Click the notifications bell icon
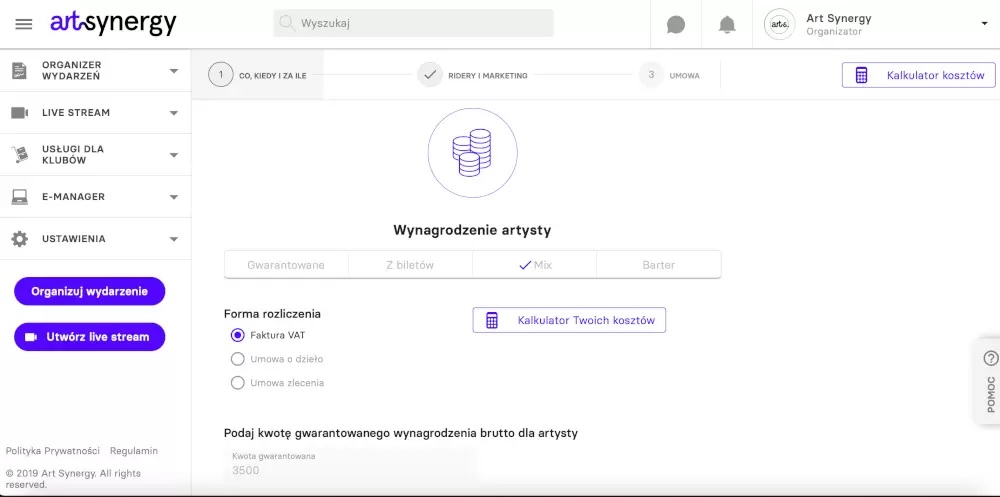 coord(727,24)
